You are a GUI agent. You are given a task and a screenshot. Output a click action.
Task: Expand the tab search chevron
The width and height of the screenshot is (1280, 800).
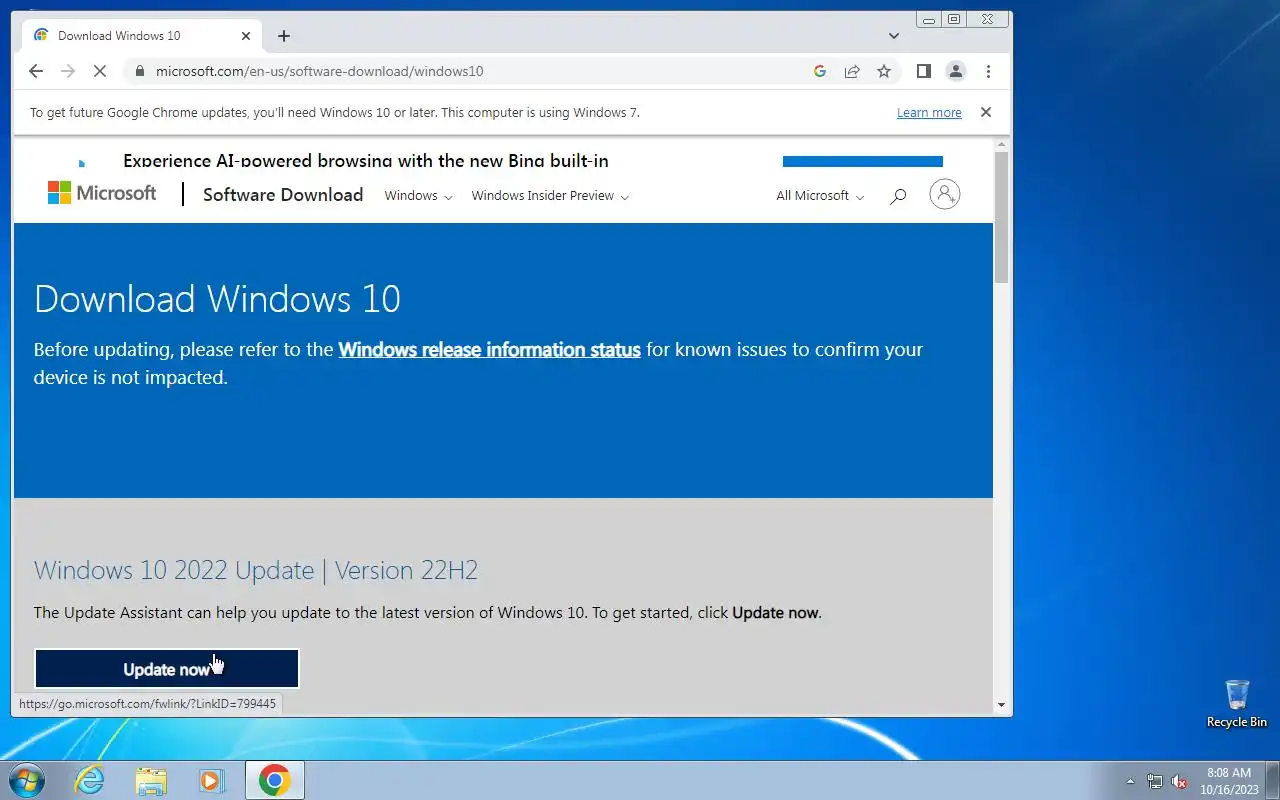pos(894,36)
